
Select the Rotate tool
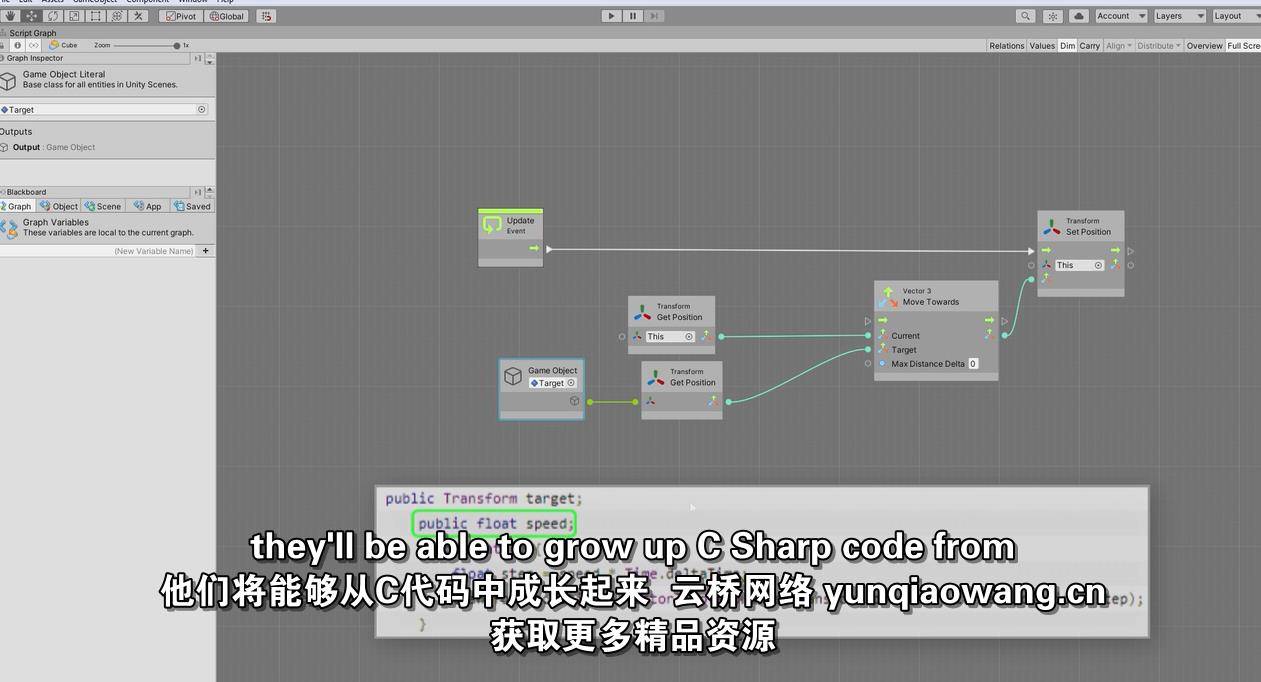click(x=52, y=16)
